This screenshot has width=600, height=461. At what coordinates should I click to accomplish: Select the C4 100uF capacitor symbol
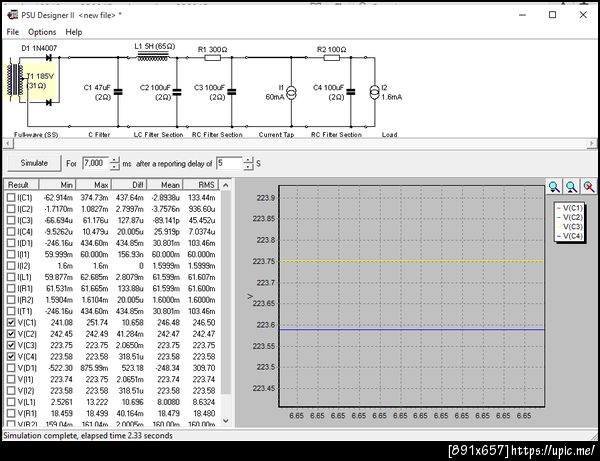[x=351, y=92]
